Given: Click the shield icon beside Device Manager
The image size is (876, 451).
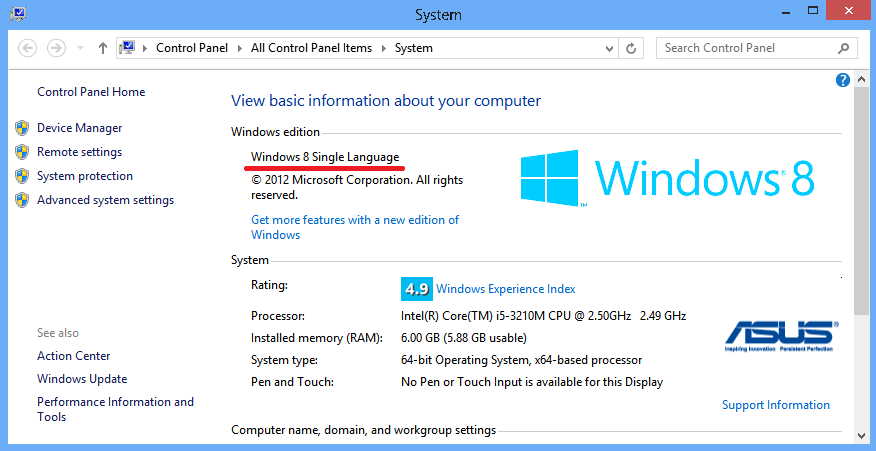Looking at the screenshot, I should click(x=22, y=128).
